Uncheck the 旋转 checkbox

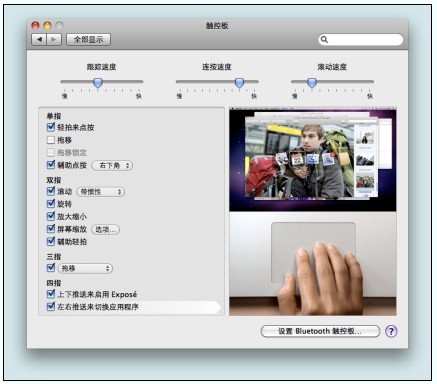[51, 204]
